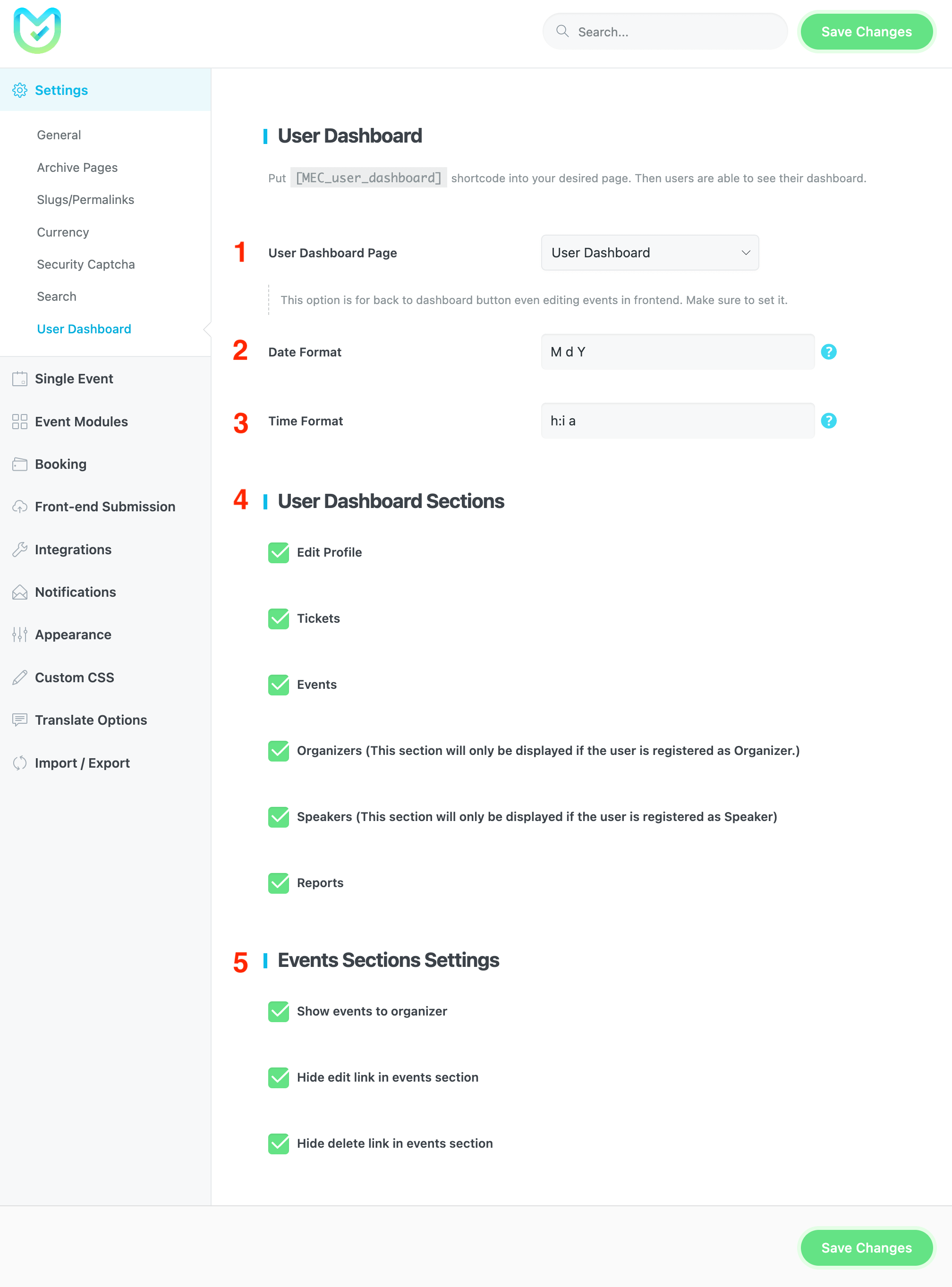952x1287 pixels.
Task: Open the Date Format help tooltip
Action: pyautogui.click(x=829, y=351)
